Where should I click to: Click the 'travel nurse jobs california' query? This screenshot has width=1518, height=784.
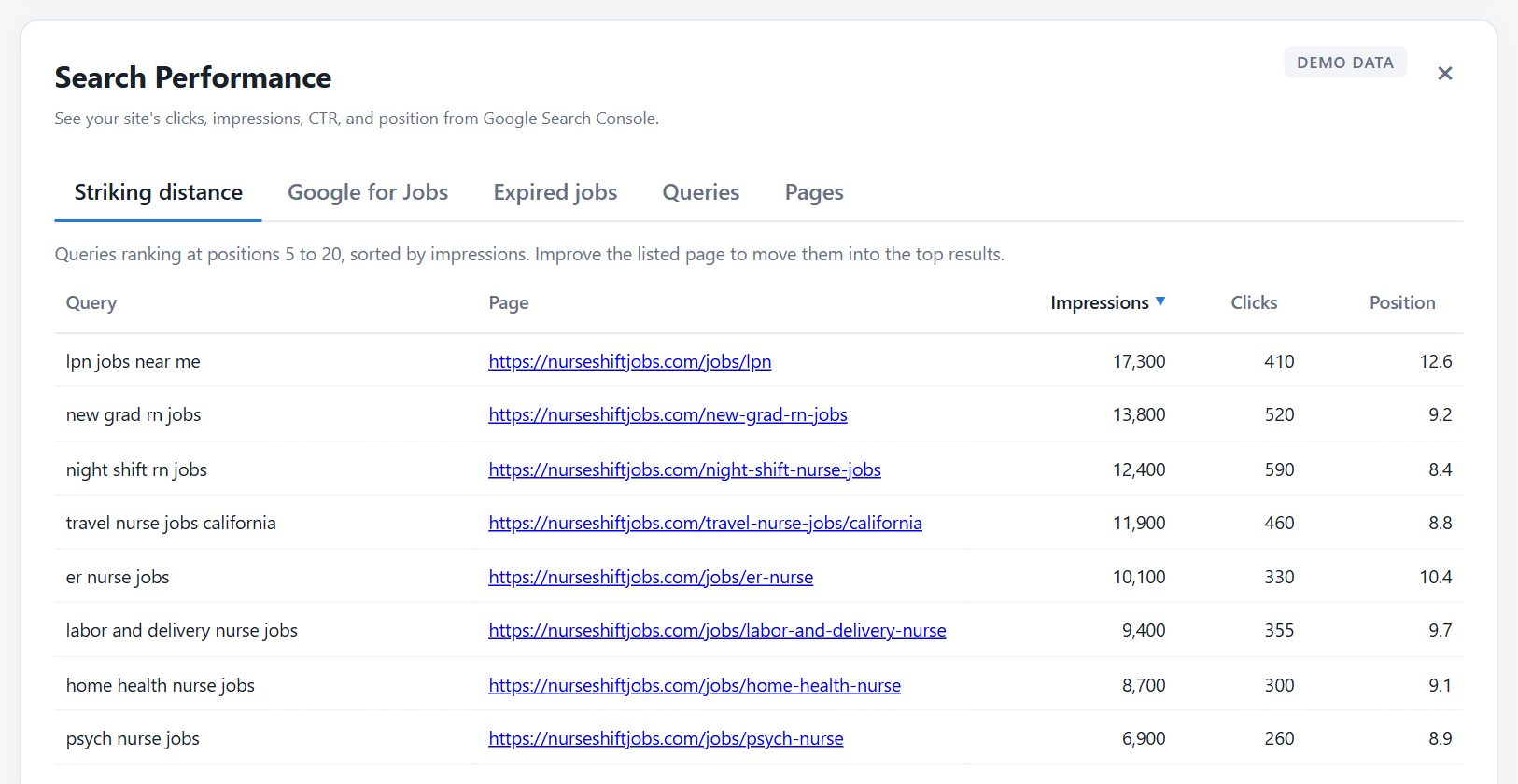click(171, 523)
